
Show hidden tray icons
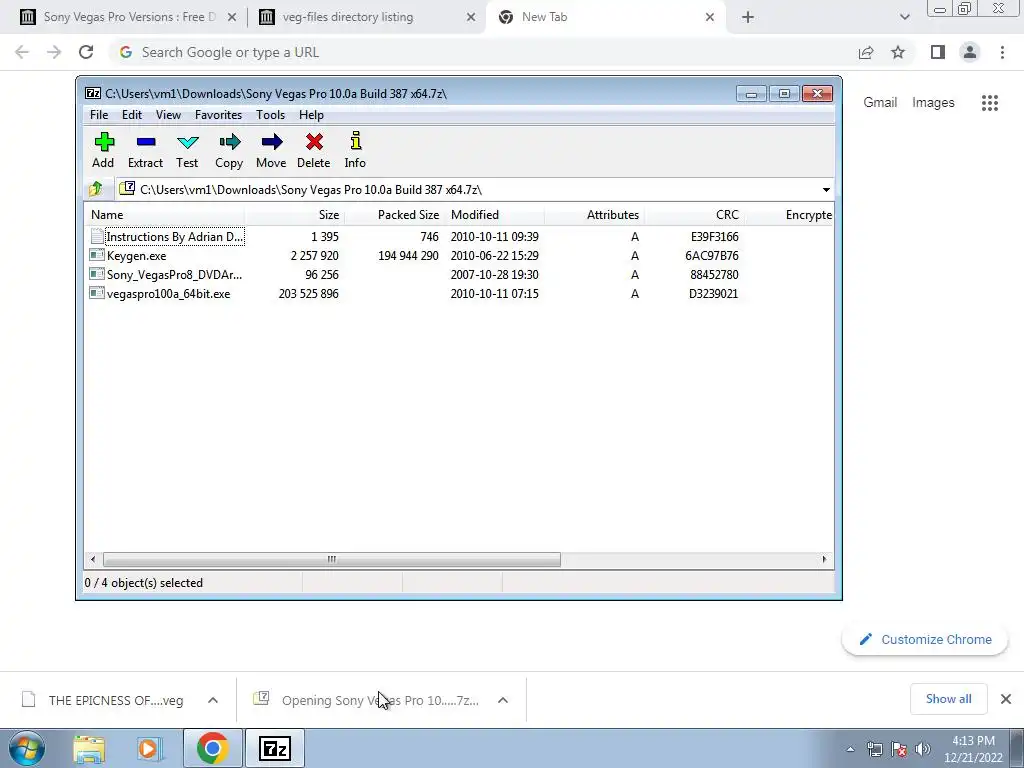[850, 749]
